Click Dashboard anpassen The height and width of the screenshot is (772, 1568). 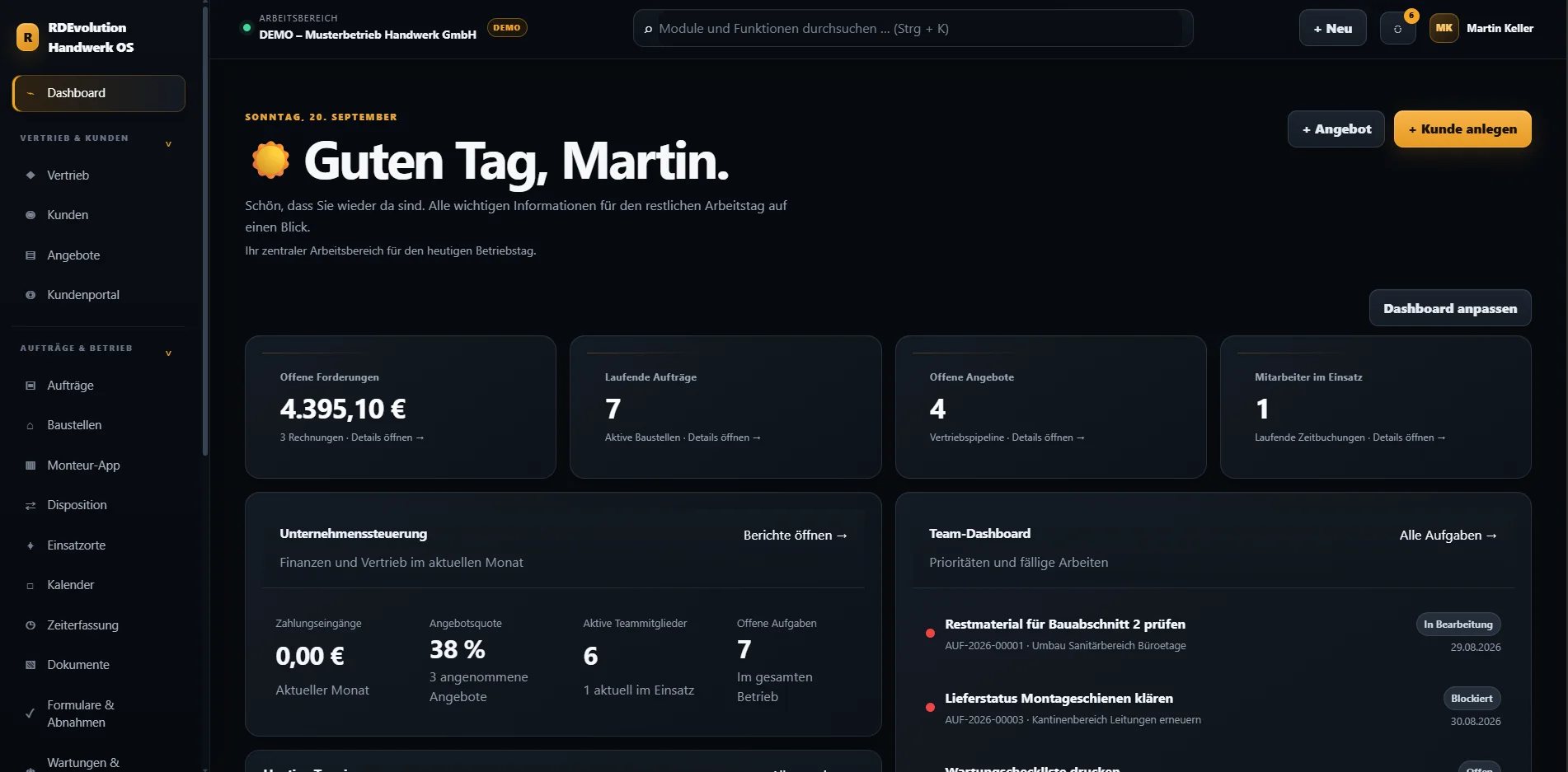point(1450,308)
